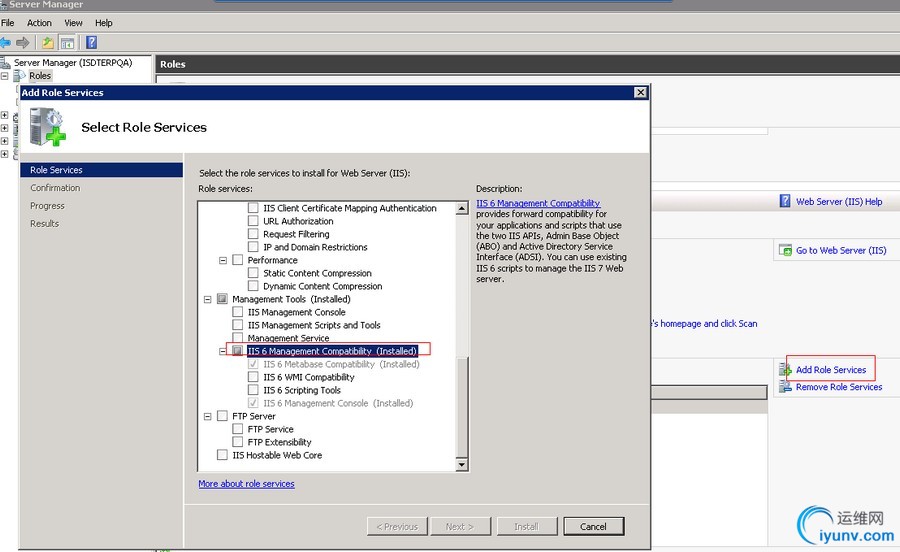Viewport: 900px width, 552px height.
Task: Open the Action menu
Action: (39, 23)
